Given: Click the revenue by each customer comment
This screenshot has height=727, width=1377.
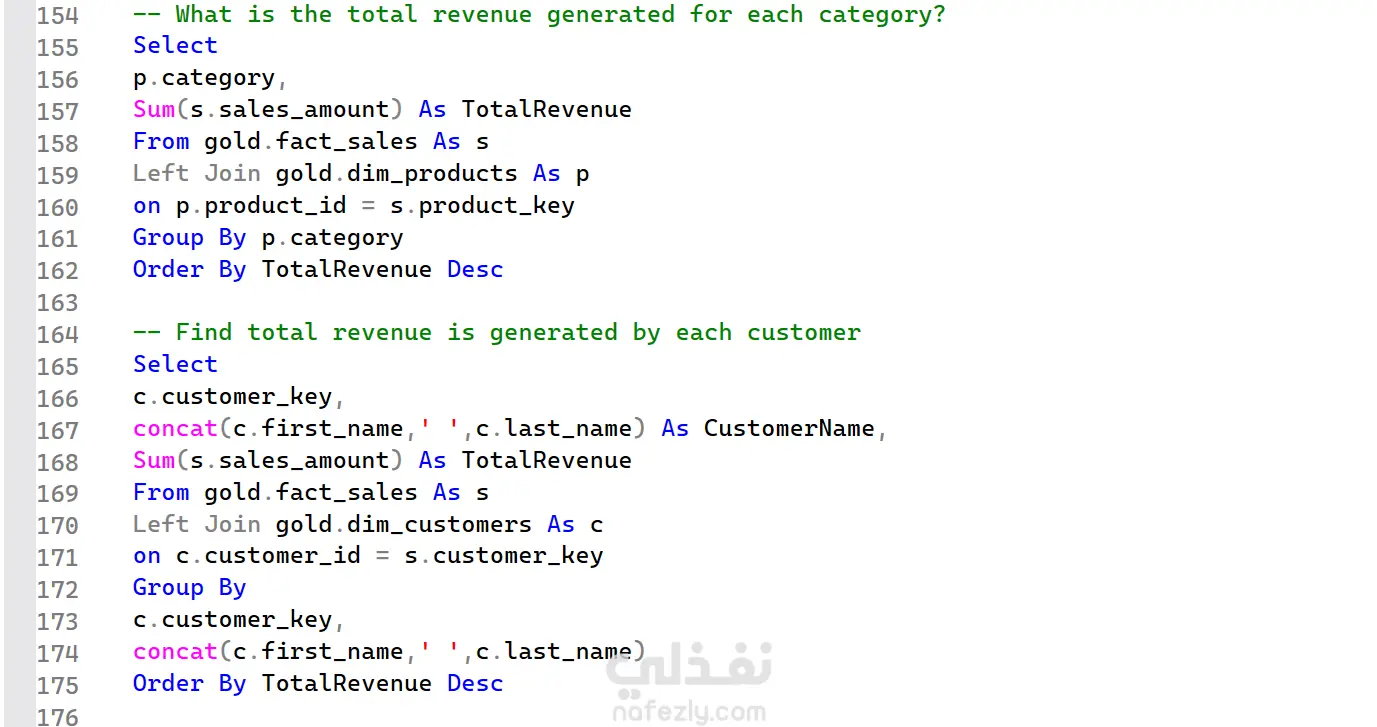Looking at the screenshot, I should 497,333.
